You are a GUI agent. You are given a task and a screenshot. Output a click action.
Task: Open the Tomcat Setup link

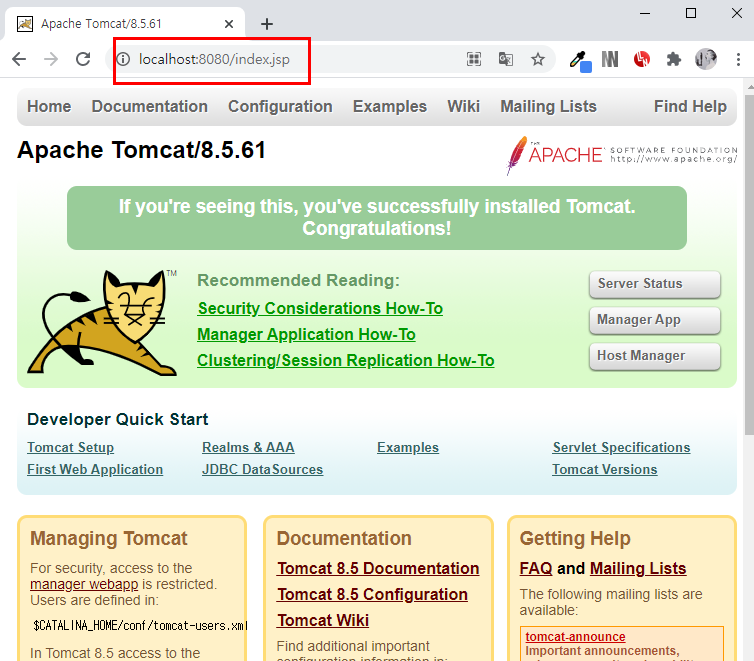click(71, 448)
